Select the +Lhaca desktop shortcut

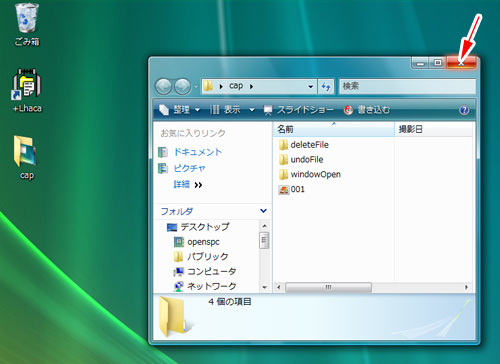(27, 90)
